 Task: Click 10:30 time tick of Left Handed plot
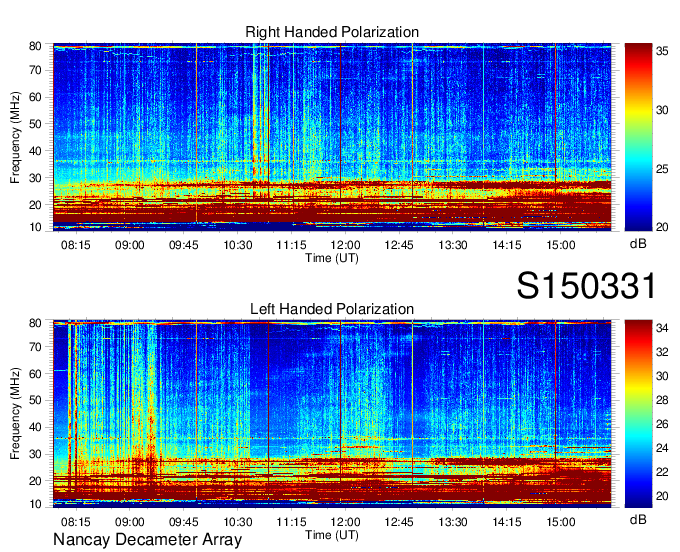pyautogui.click(x=238, y=522)
